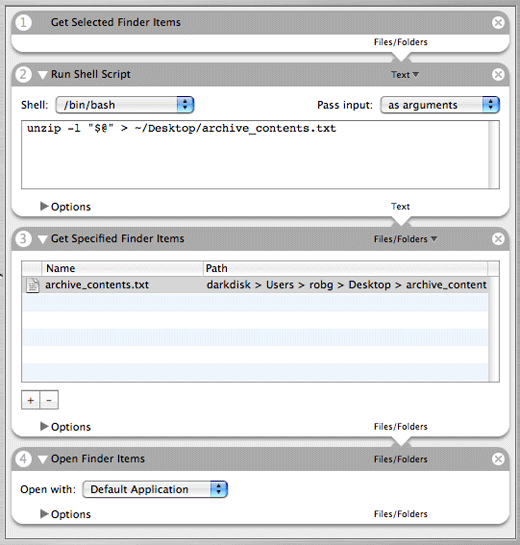Viewport: 520px width, 545px height.
Task: Collapse the Run Shell Script action
Action: 43,75
